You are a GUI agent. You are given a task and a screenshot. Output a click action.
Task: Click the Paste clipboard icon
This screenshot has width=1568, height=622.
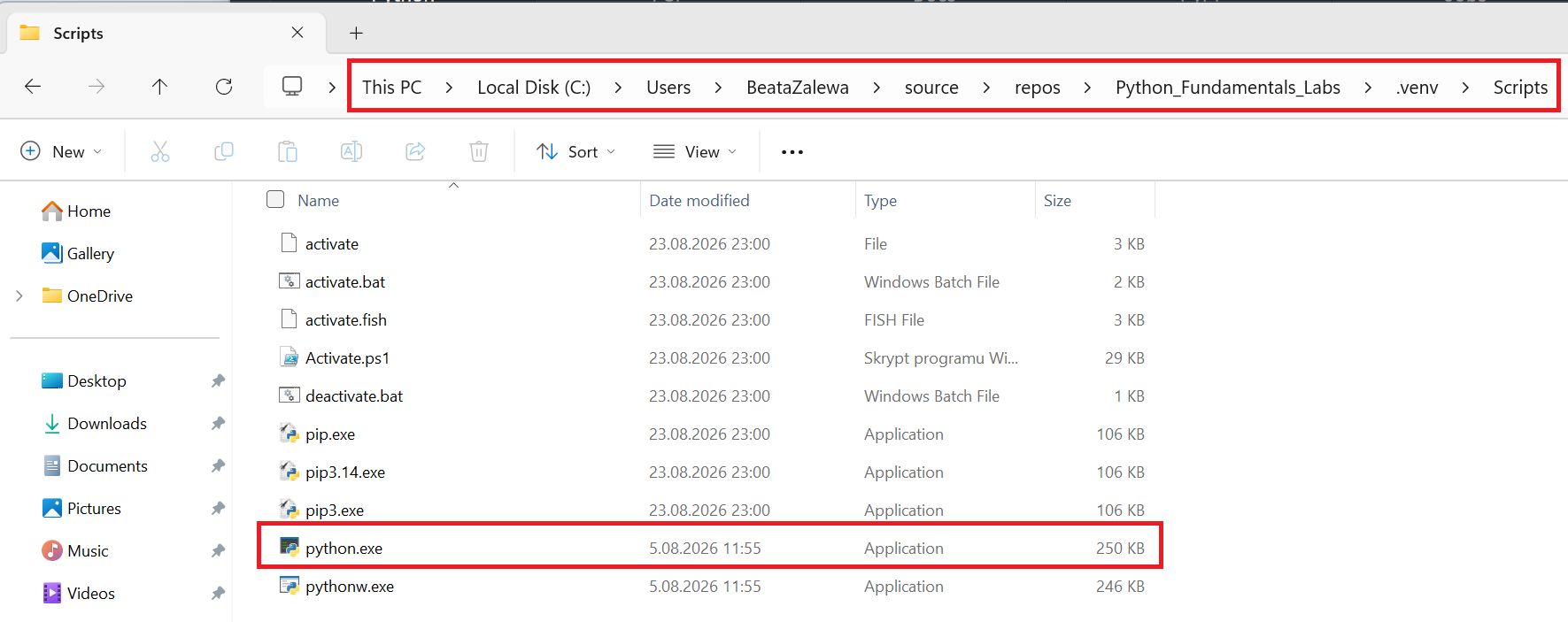tap(288, 151)
